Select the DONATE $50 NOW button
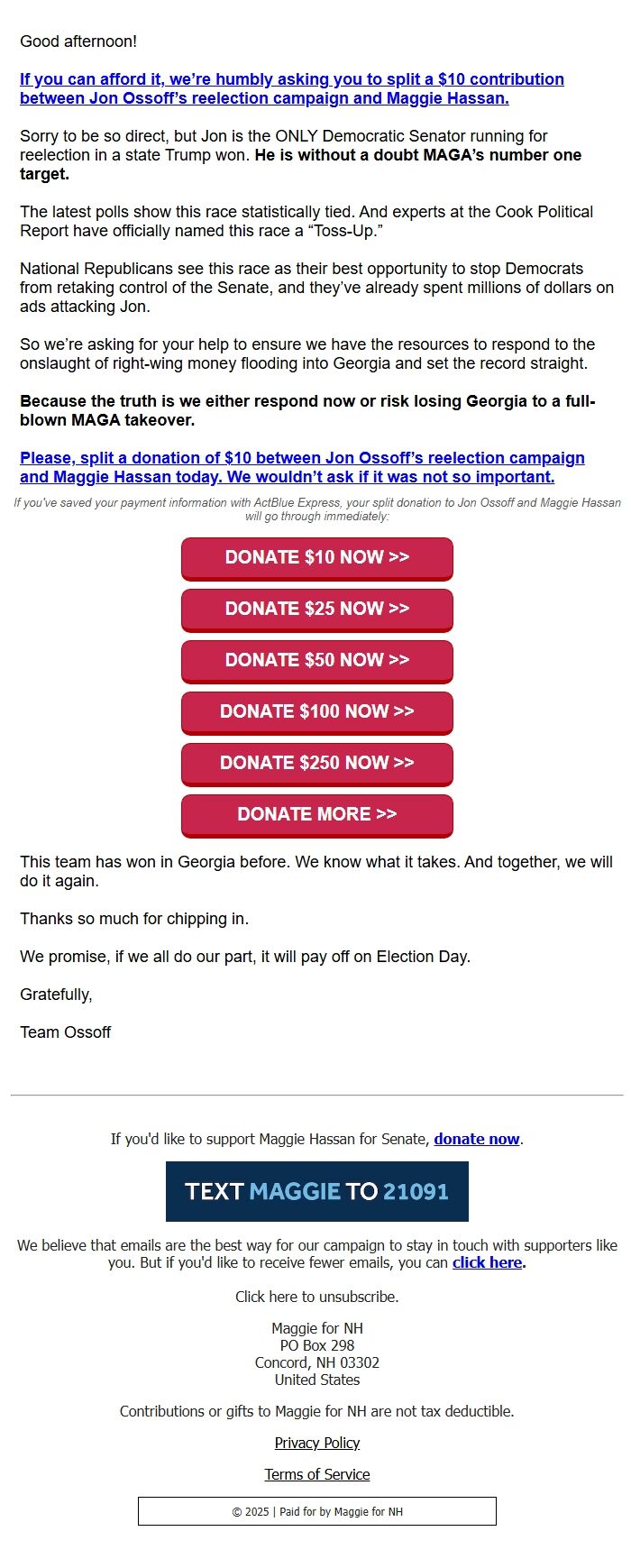631x1568 pixels. pyautogui.click(x=317, y=661)
